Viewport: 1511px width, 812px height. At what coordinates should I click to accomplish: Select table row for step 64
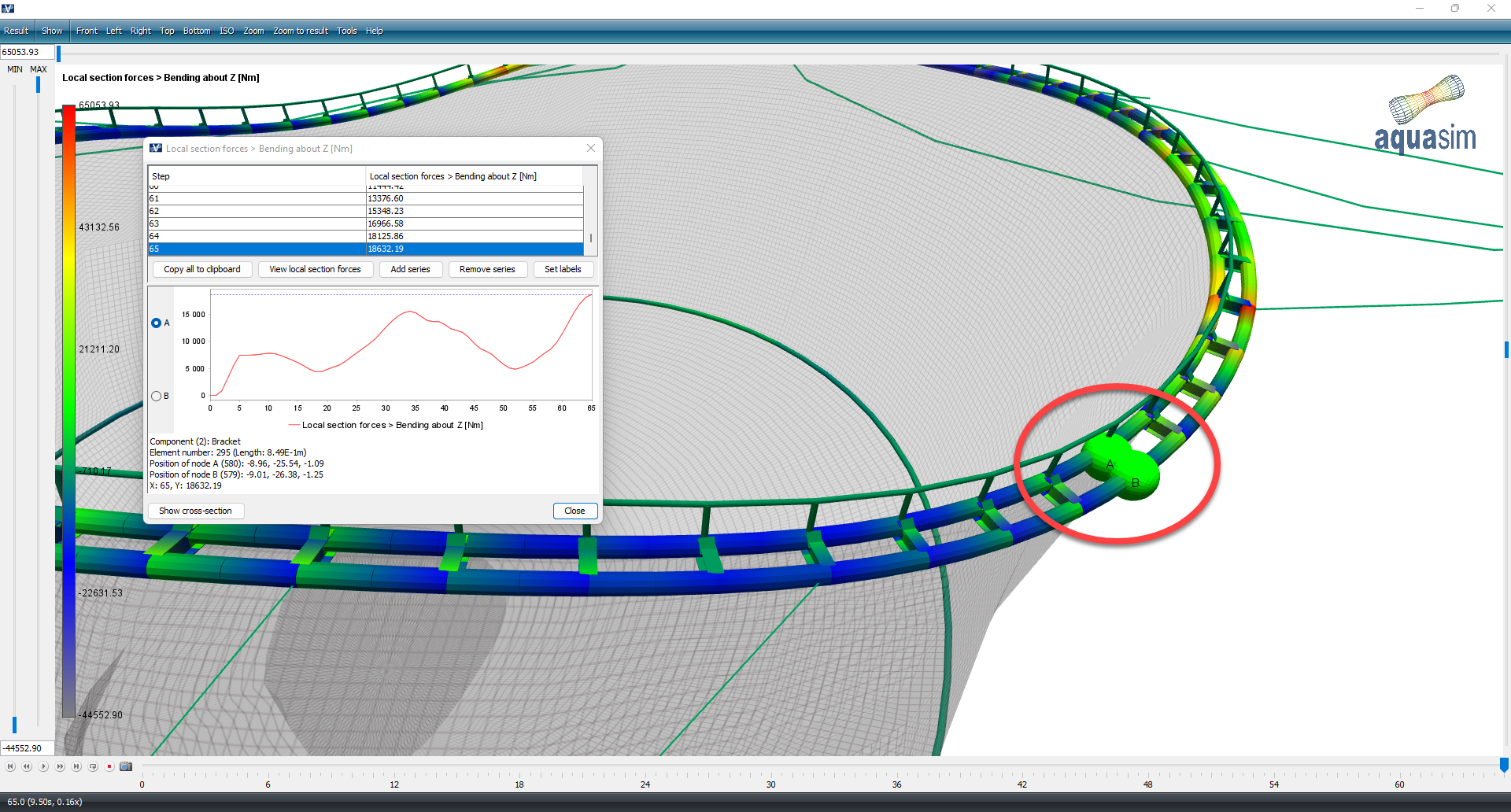point(366,236)
